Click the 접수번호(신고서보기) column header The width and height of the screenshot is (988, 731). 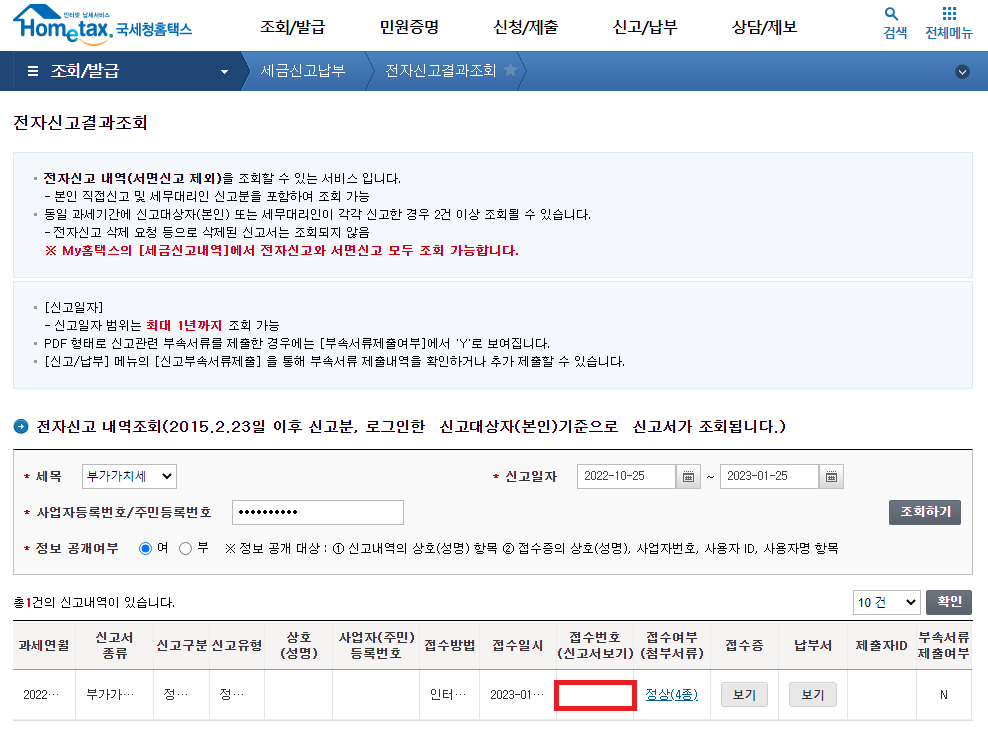[x=595, y=645]
